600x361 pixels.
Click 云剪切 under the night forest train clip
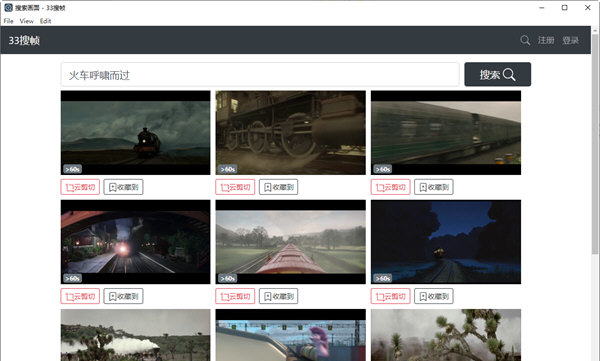click(391, 296)
